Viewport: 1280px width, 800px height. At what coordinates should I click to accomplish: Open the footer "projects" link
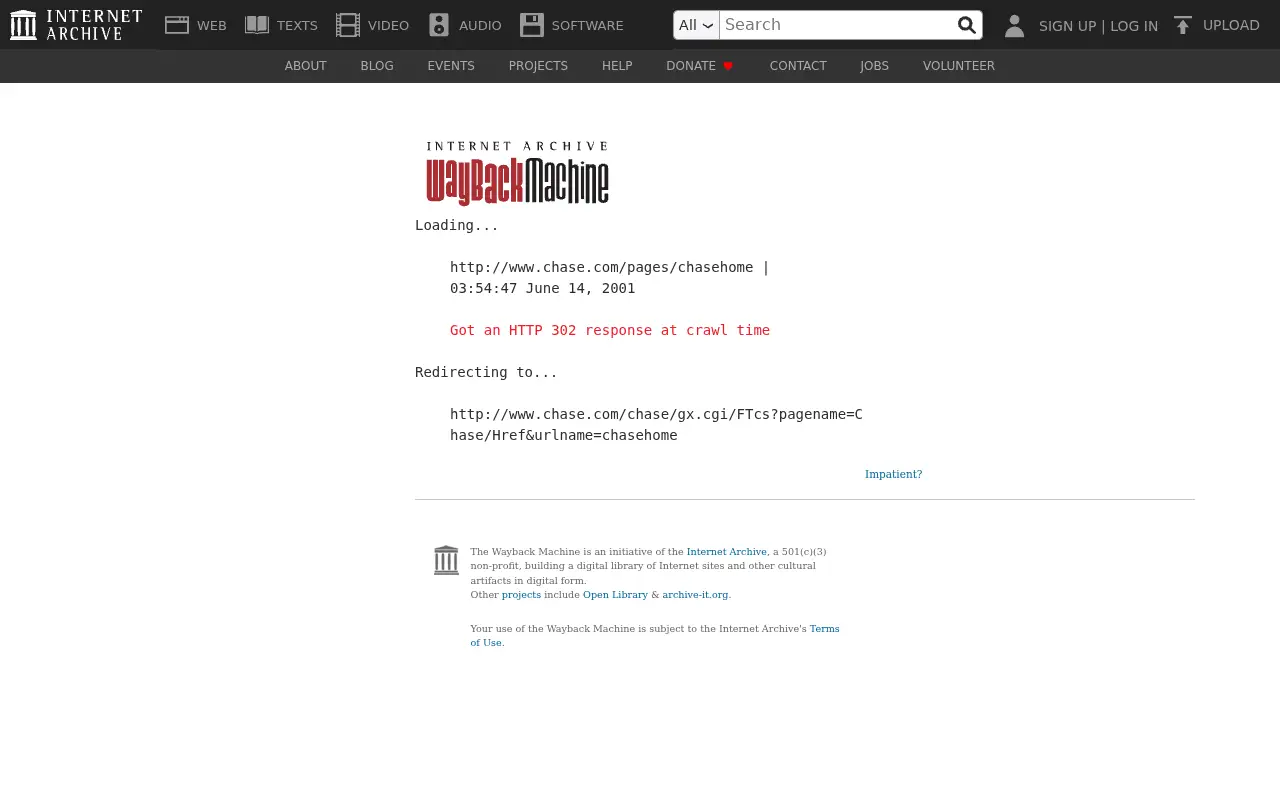pyautogui.click(x=521, y=595)
